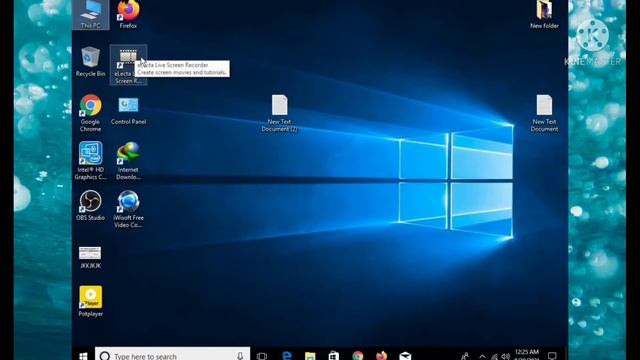Image resolution: width=640 pixels, height=360 pixels.
Task: Open Task View from the taskbar
Action: point(262,356)
